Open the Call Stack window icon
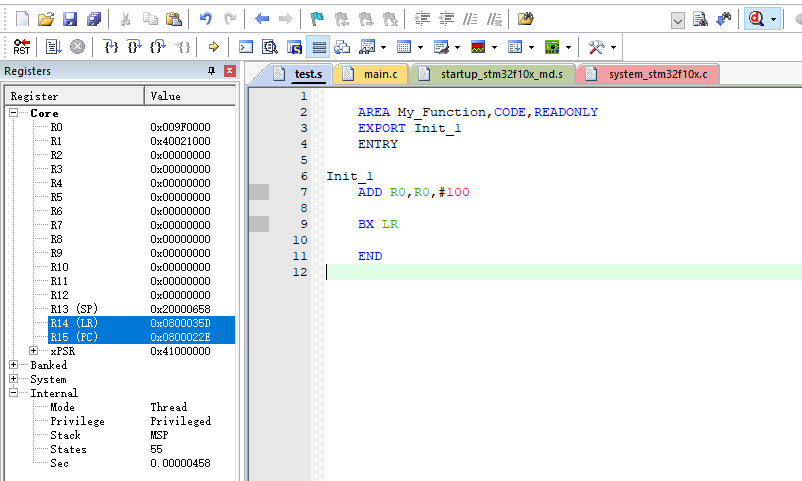 click(342, 47)
